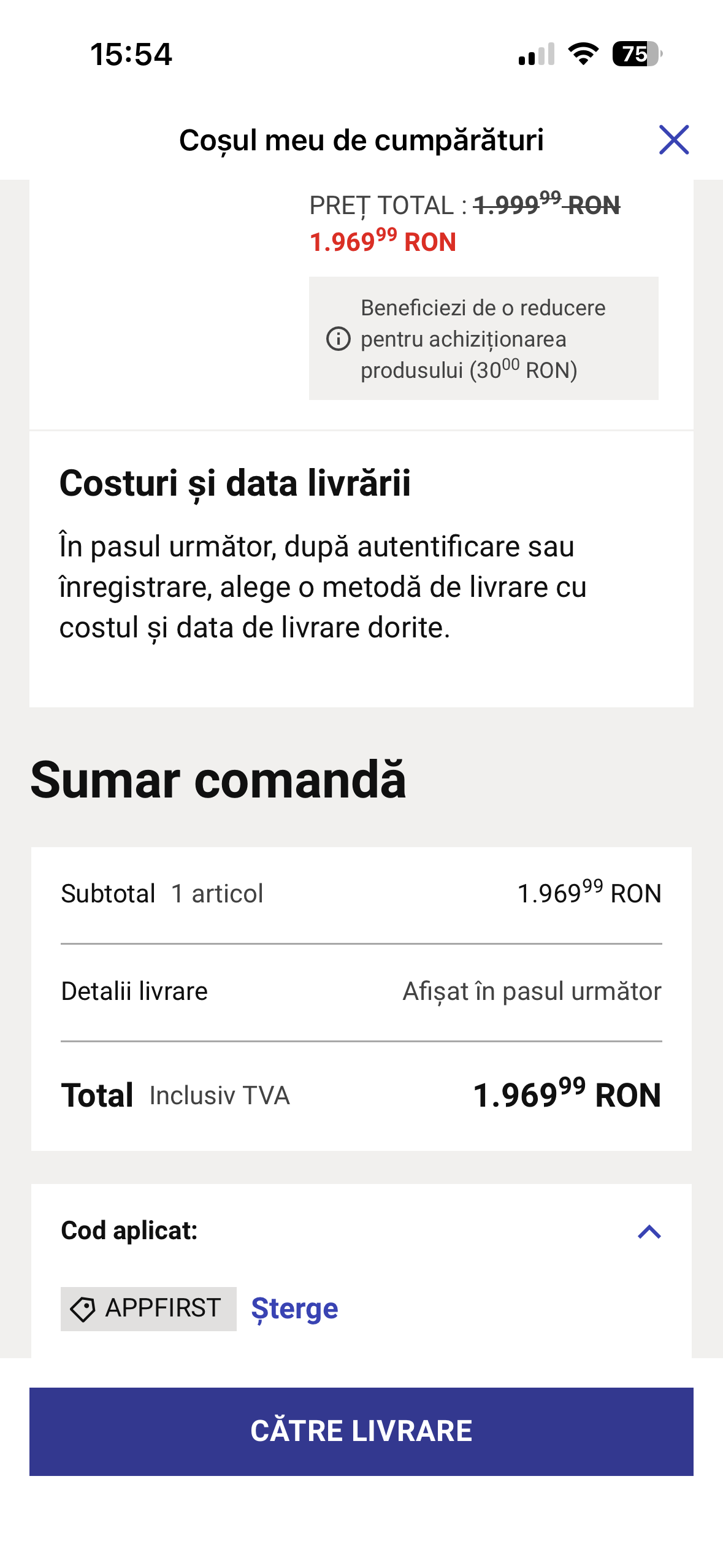Tap the Costuri și data livrării heading
The height and width of the screenshot is (1568, 723).
235,483
